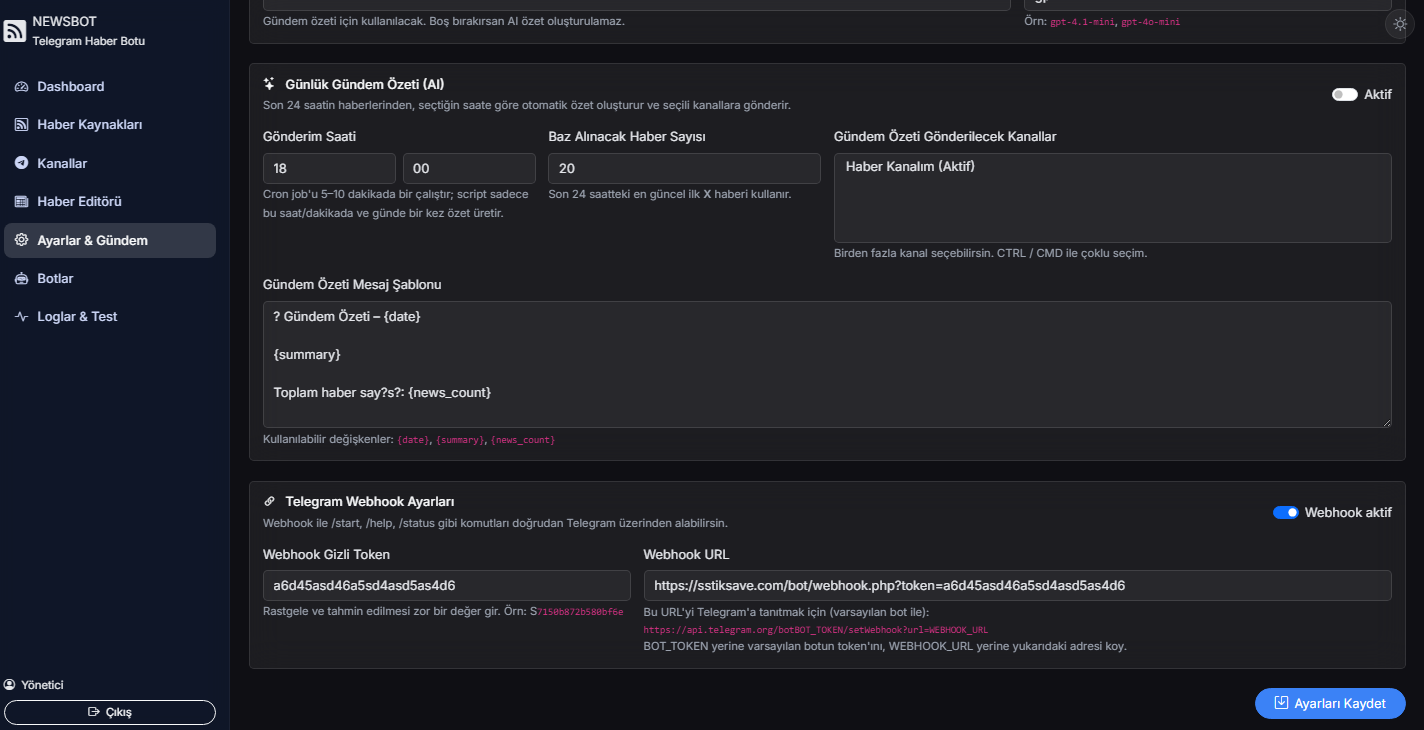Click the Haber Kaynakları RSS icon
1424x730 pixels.
click(x=21, y=125)
